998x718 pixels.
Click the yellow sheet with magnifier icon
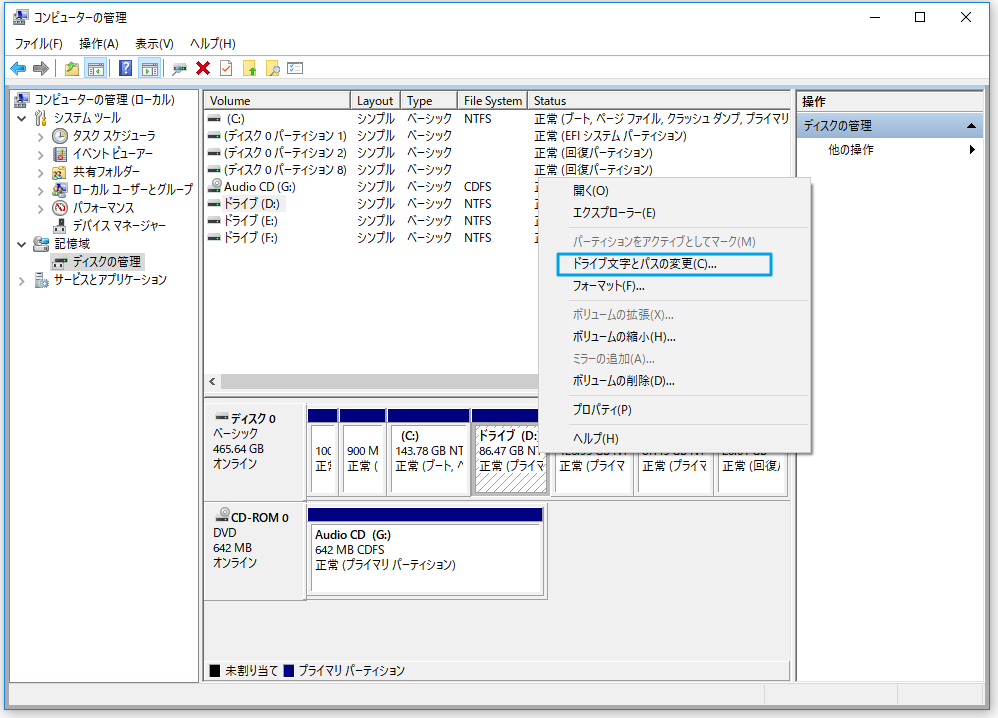pyautogui.click(x=272, y=68)
